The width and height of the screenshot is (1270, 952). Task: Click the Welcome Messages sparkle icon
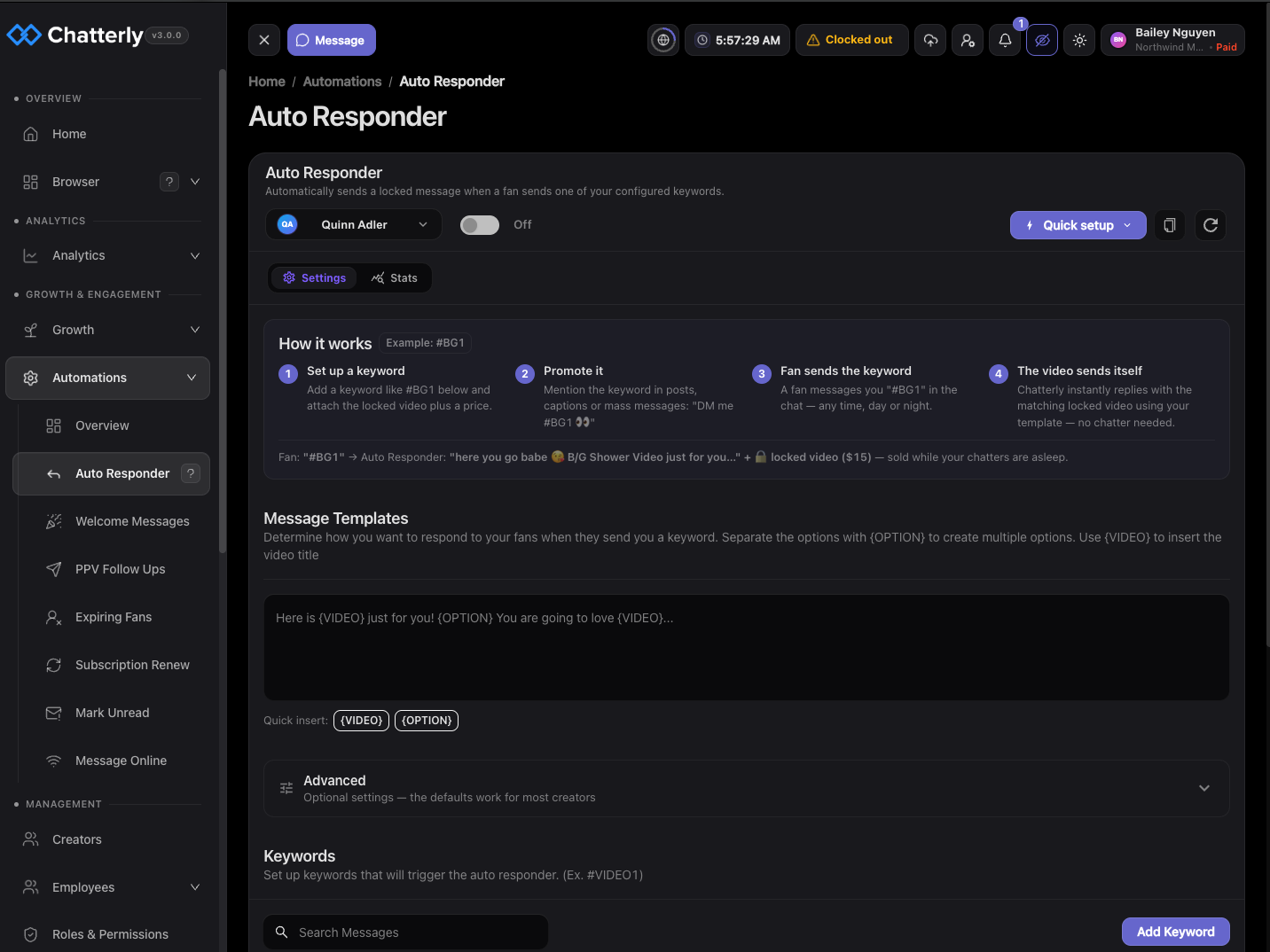pos(54,521)
